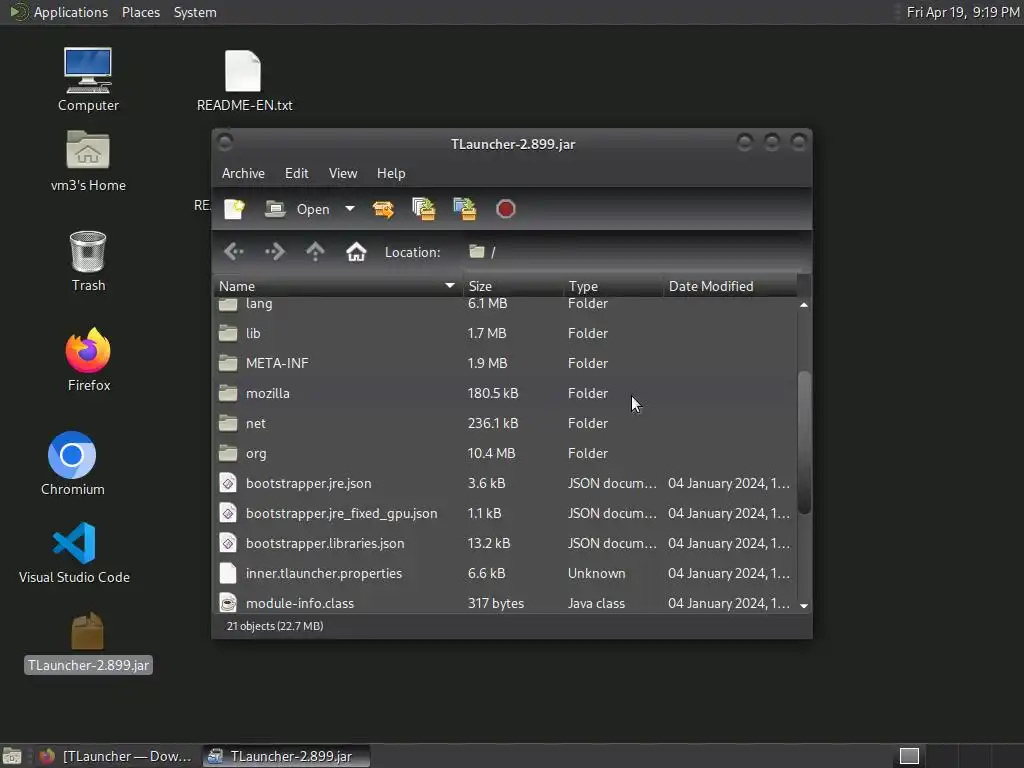
Task: Go back with the left arrow
Action: pyautogui.click(x=234, y=251)
